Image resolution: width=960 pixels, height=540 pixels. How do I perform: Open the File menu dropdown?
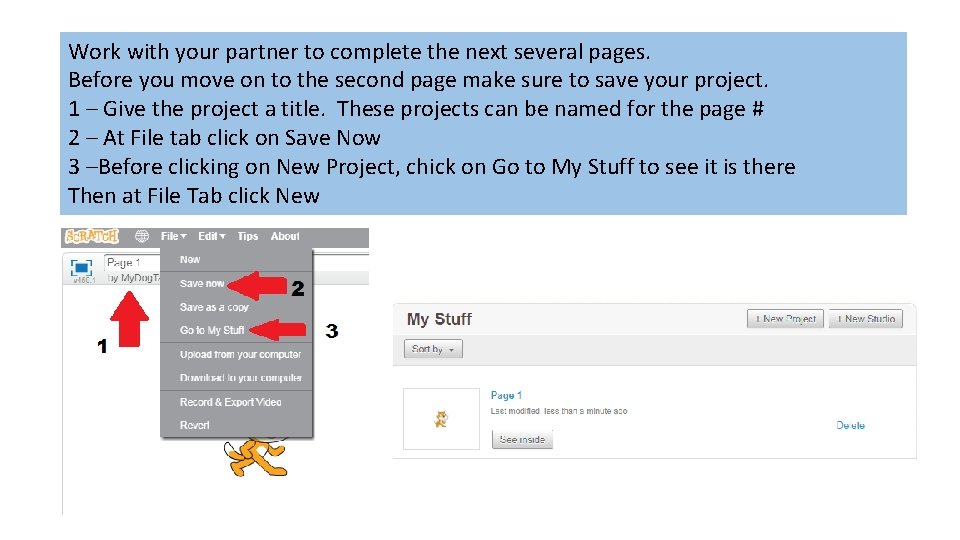(174, 237)
